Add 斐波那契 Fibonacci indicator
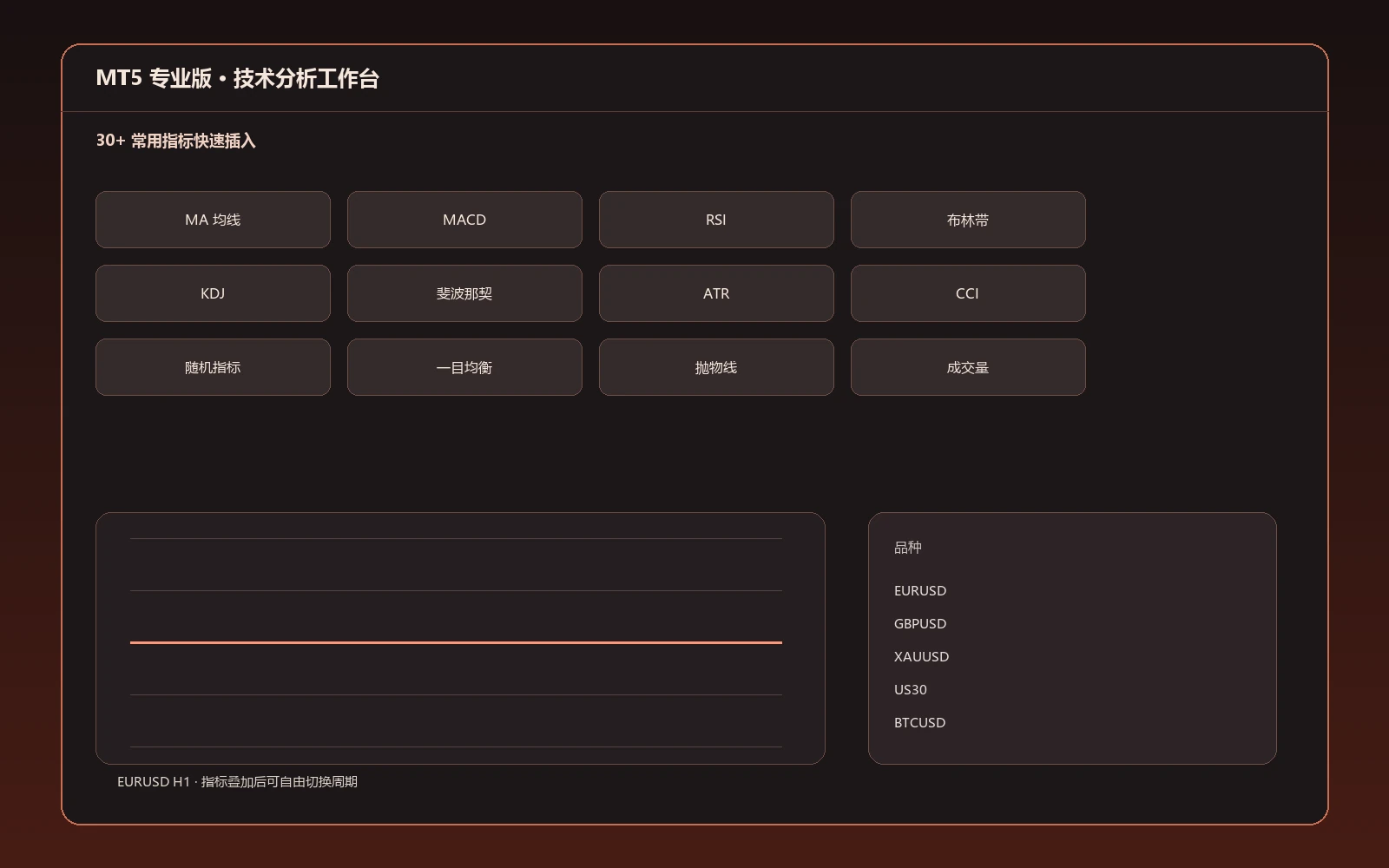Screen dimensions: 1389x868 pos(464,293)
